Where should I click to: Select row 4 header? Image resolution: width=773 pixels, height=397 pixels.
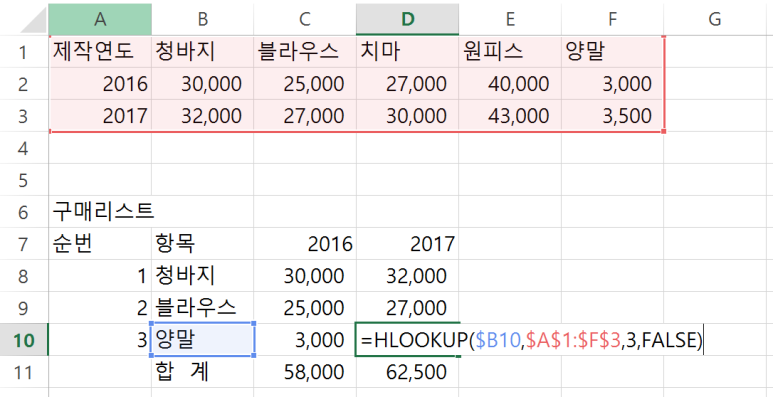coord(24,148)
